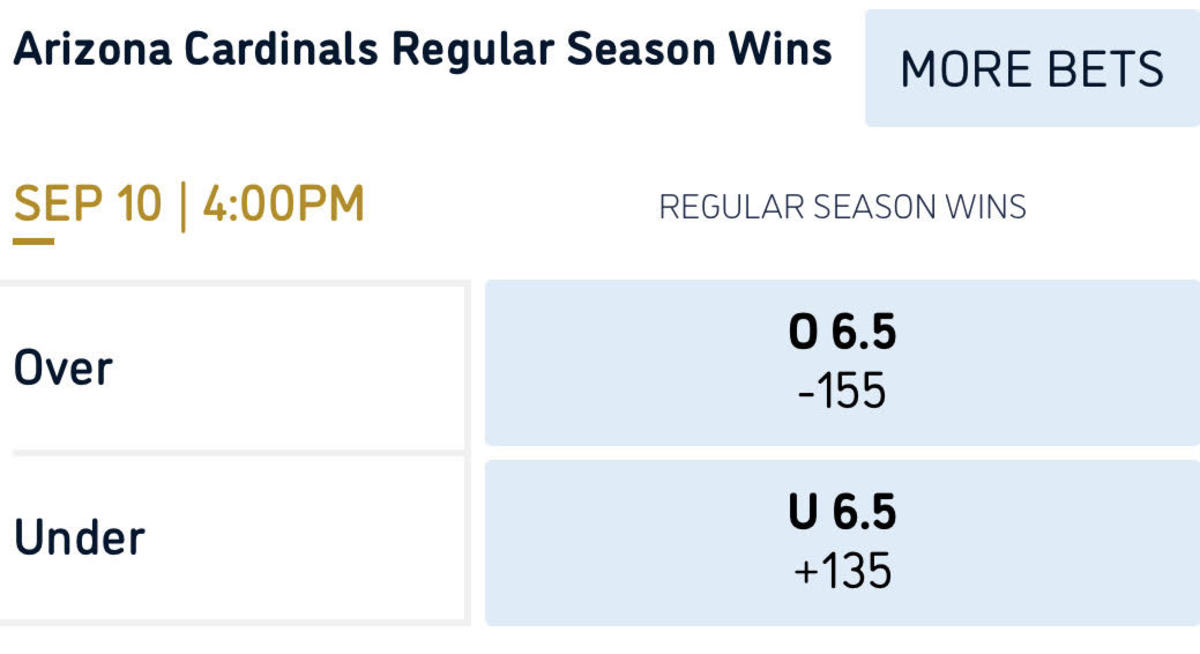Open MORE BETS for Arizona Cardinals
The image size is (1200, 654).
[1032, 68]
